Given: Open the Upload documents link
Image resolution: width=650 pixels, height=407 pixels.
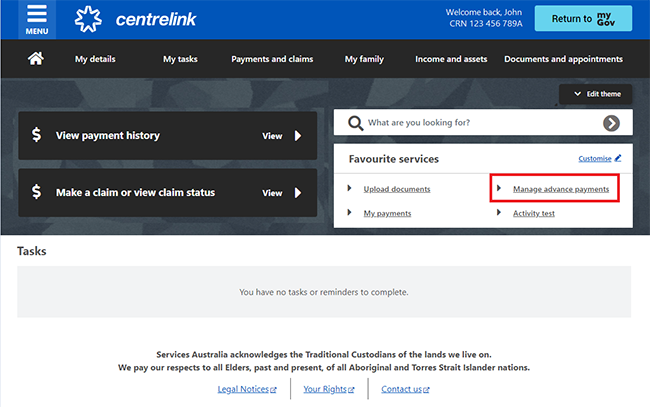Looking at the screenshot, I should [x=396, y=189].
